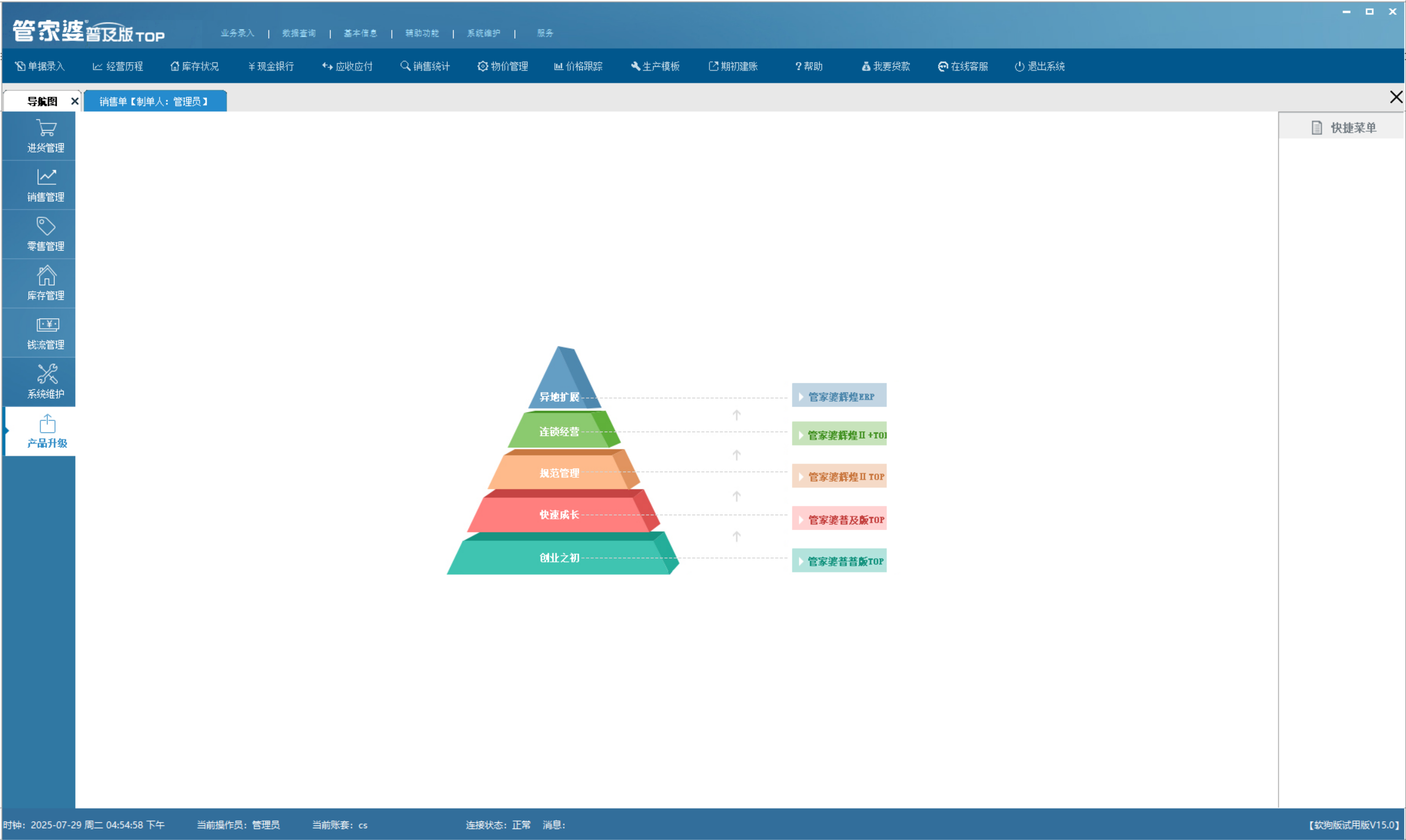Open 零售管理 retail management in sidebar

39,234
